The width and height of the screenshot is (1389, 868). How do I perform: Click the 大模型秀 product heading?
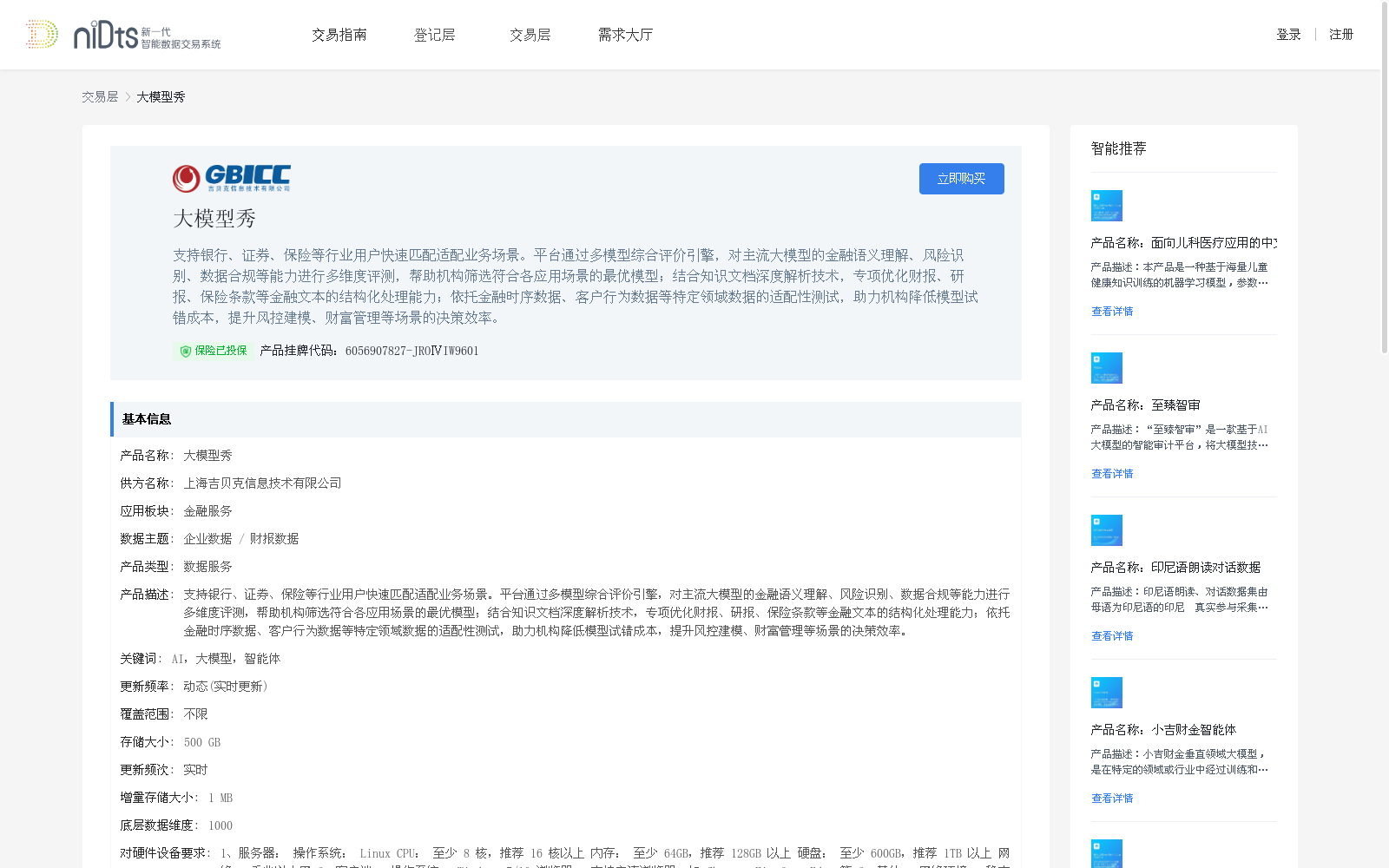pyautogui.click(x=214, y=219)
